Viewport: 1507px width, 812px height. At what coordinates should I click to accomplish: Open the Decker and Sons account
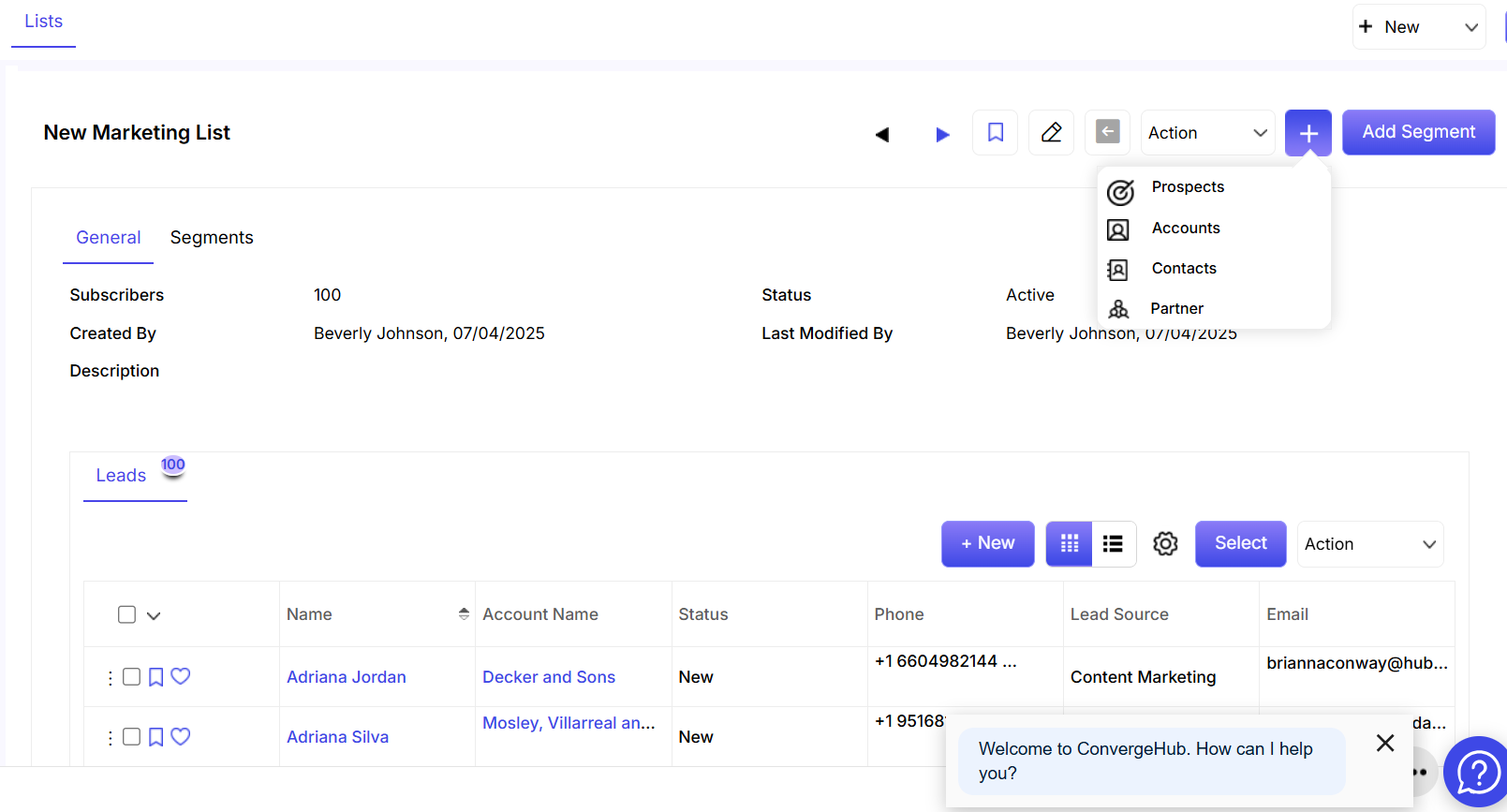pyautogui.click(x=549, y=676)
